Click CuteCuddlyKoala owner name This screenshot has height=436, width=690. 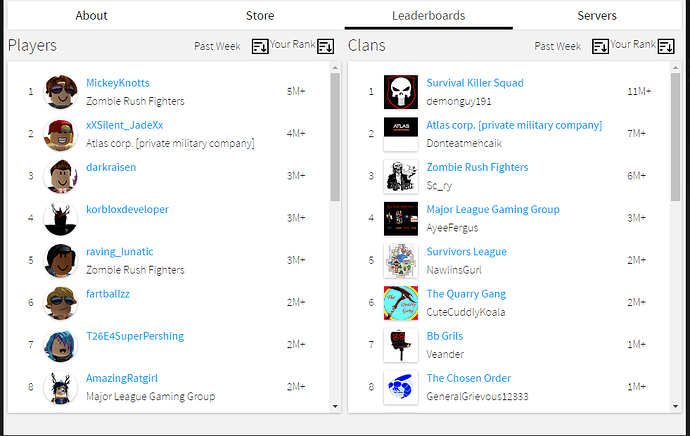click(466, 312)
